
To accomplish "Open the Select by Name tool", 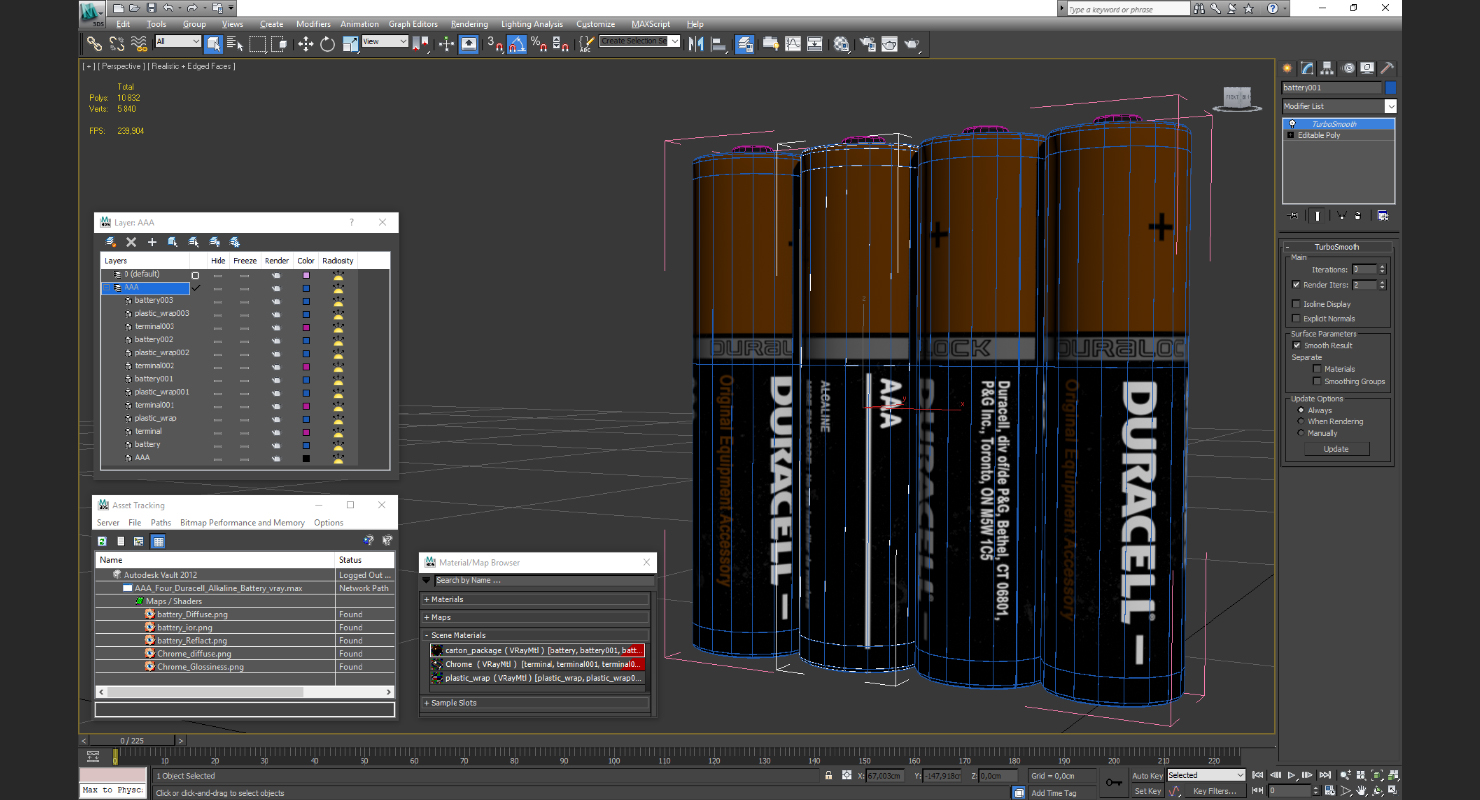I will click(235, 44).
